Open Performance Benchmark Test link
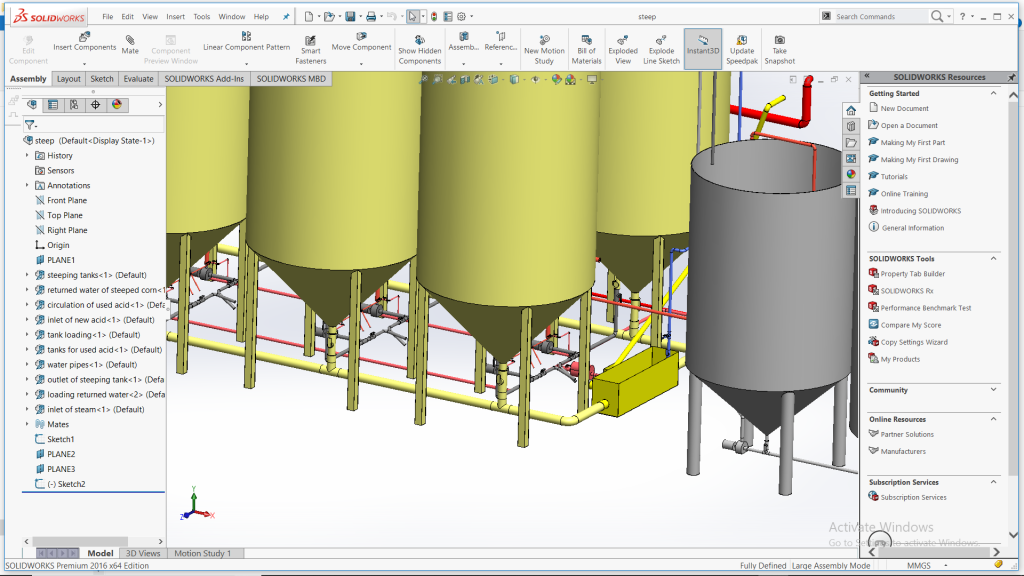This screenshot has width=1024, height=576. tap(925, 308)
